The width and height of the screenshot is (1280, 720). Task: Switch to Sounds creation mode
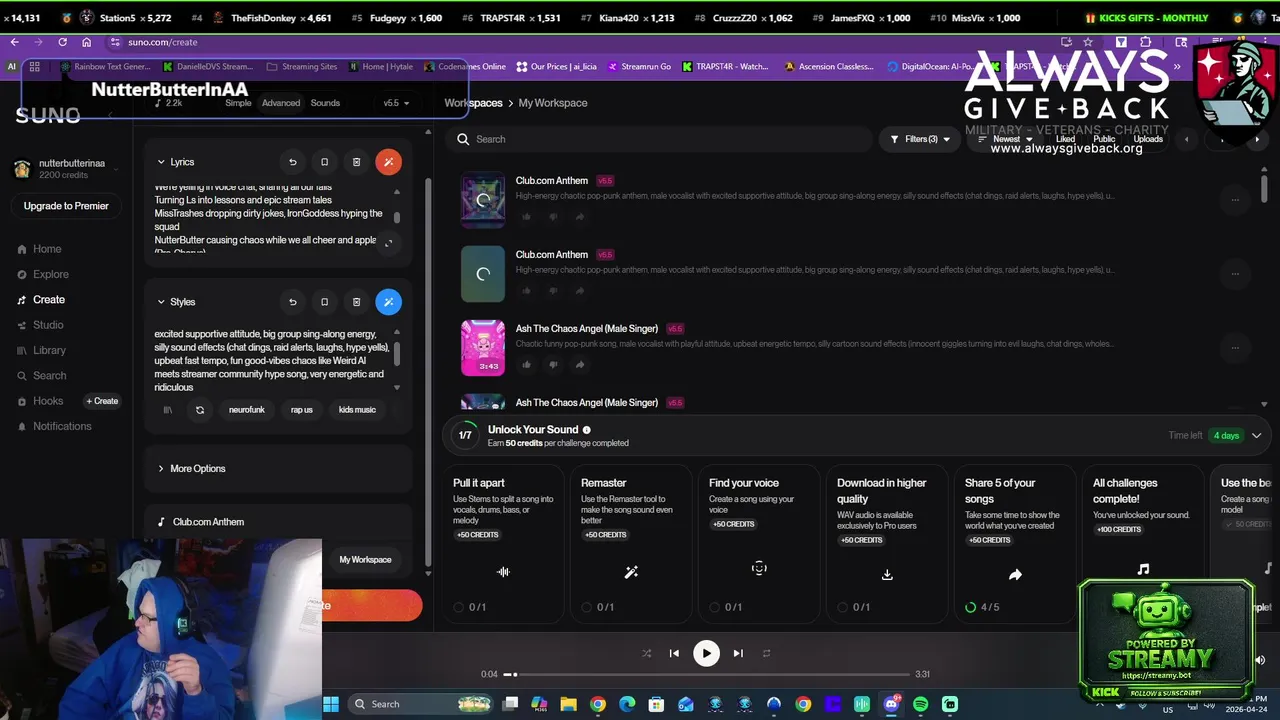(x=325, y=103)
